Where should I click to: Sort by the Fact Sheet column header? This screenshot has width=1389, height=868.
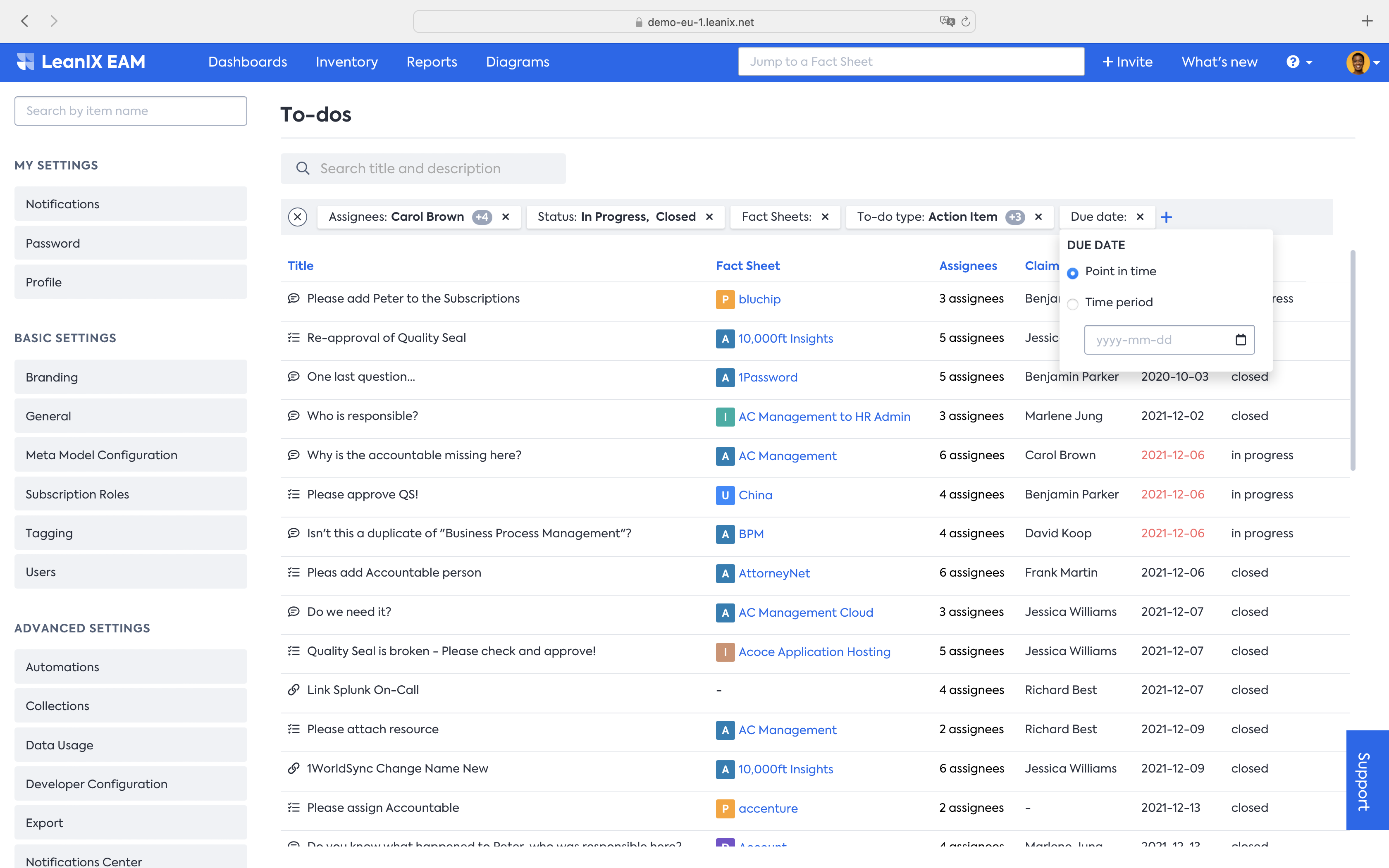point(747,266)
